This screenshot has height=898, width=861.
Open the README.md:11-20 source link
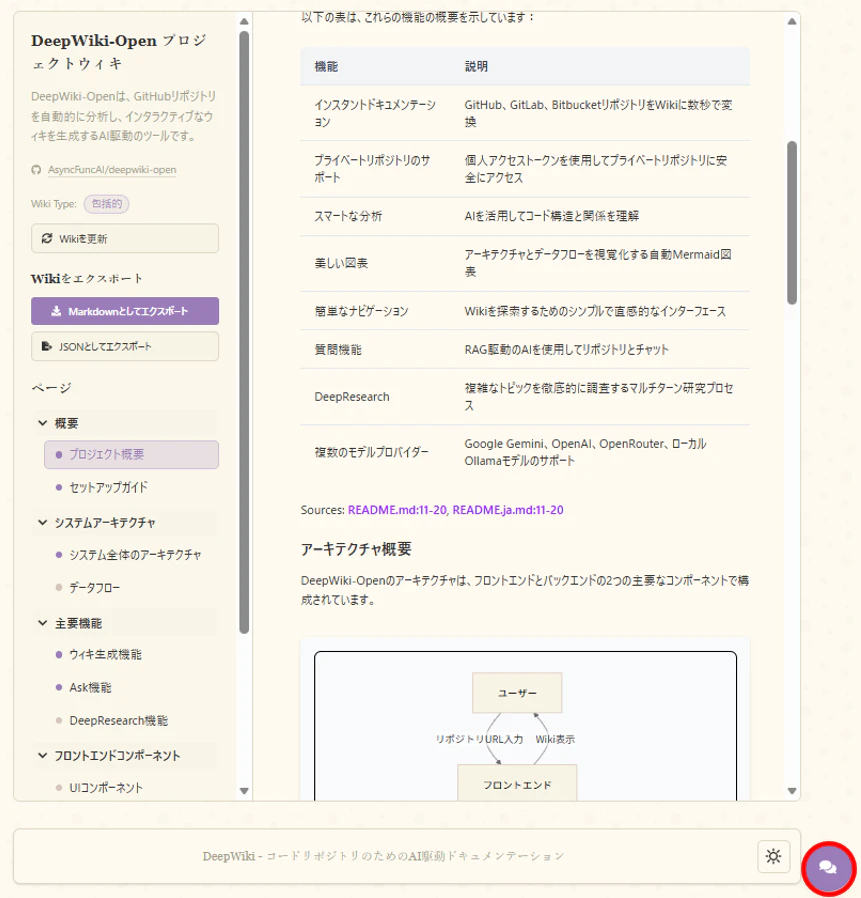397,510
